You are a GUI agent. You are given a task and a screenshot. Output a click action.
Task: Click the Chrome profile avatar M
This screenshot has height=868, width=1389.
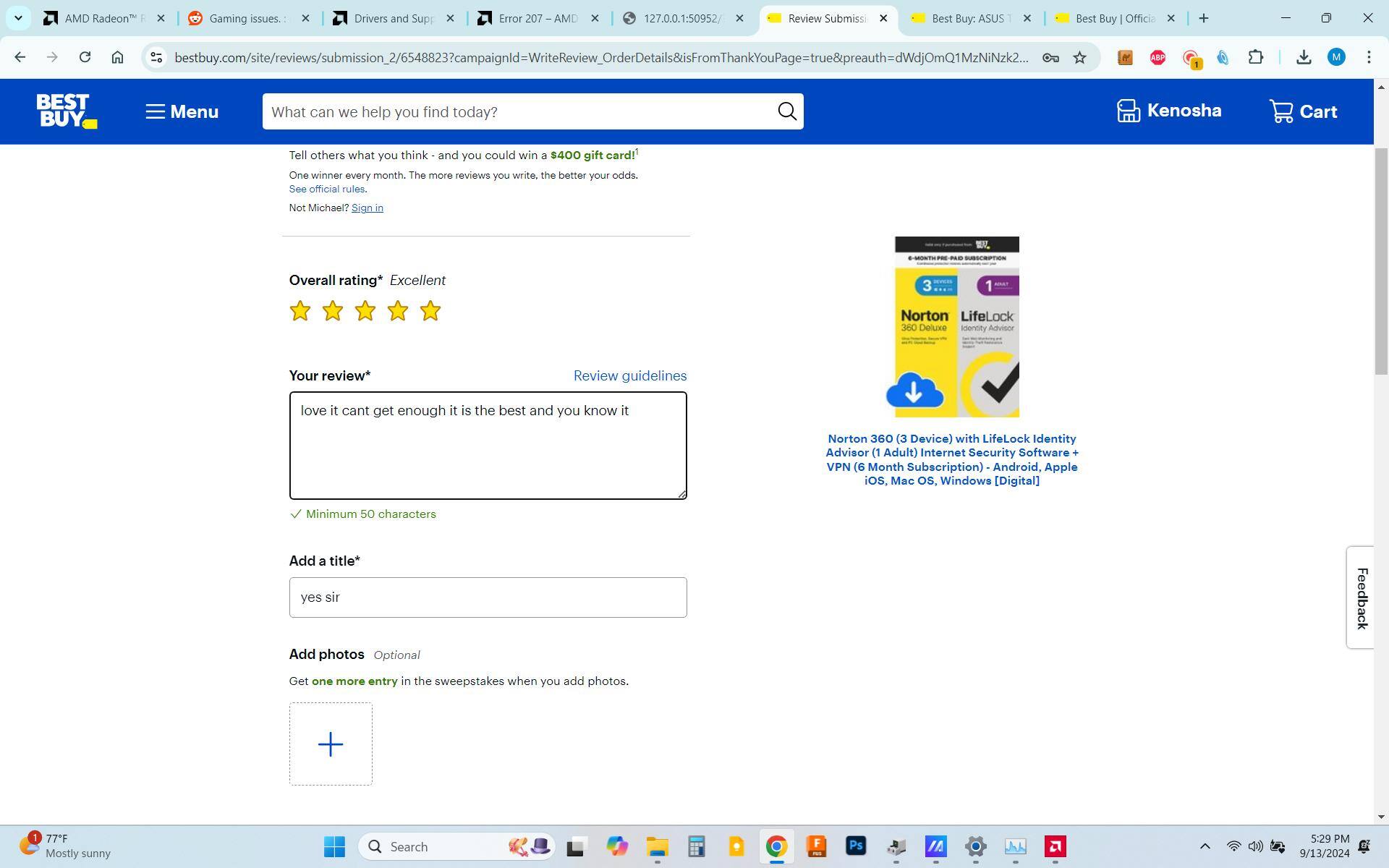[x=1337, y=57]
